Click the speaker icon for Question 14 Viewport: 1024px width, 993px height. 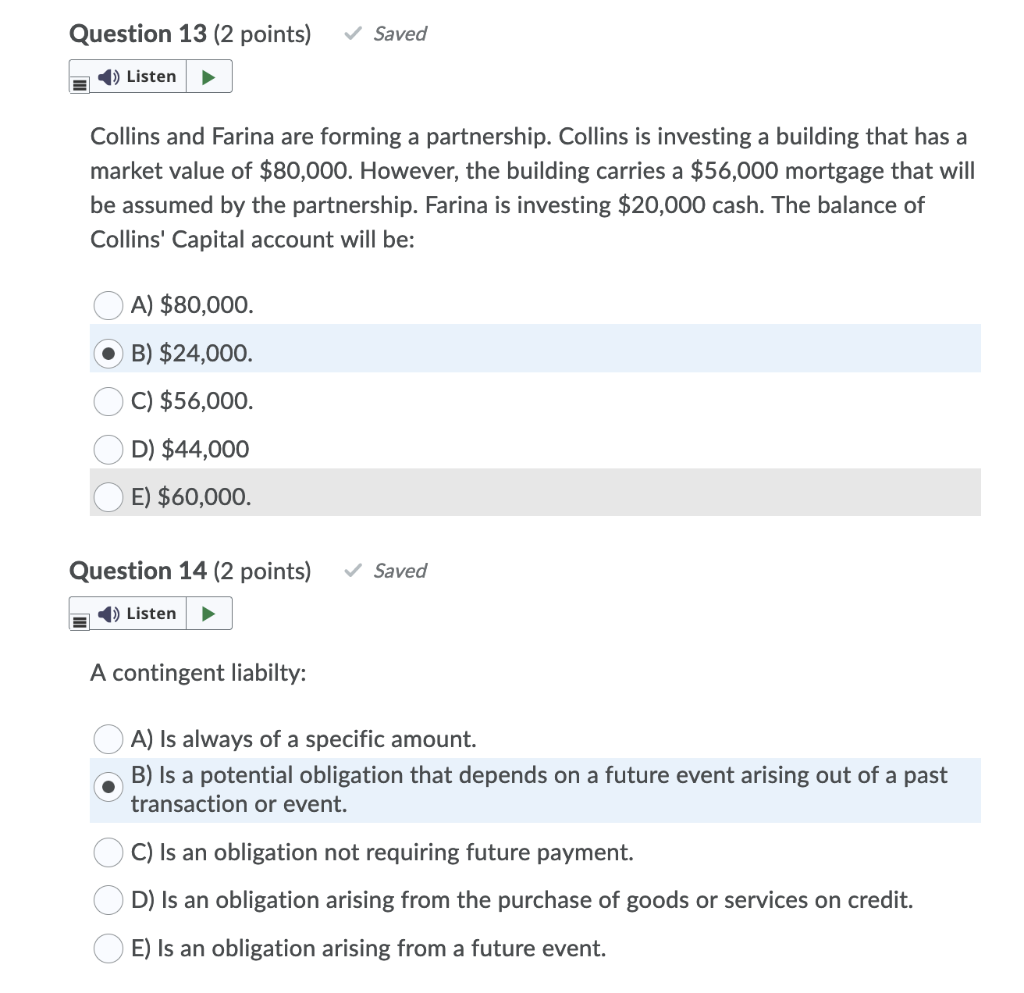(x=110, y=613)
